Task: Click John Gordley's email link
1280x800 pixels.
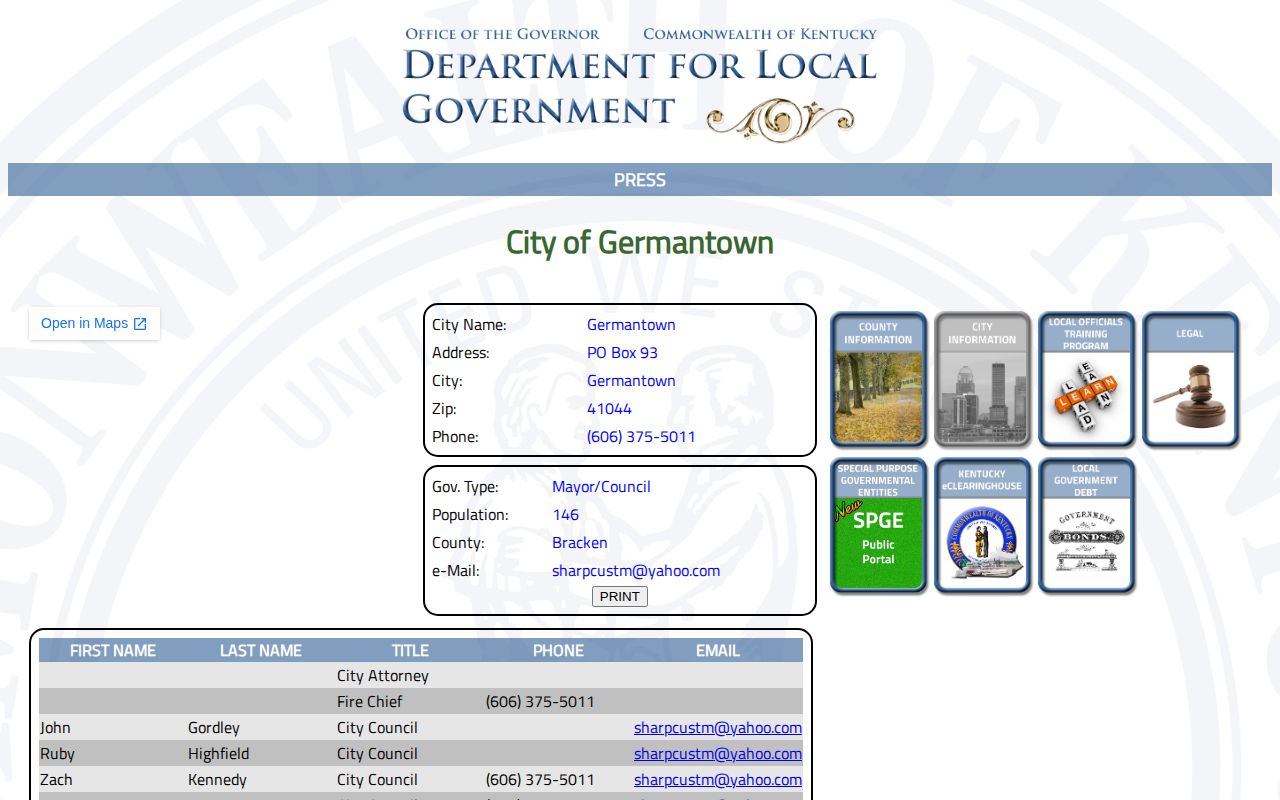Action: point(718,728)
